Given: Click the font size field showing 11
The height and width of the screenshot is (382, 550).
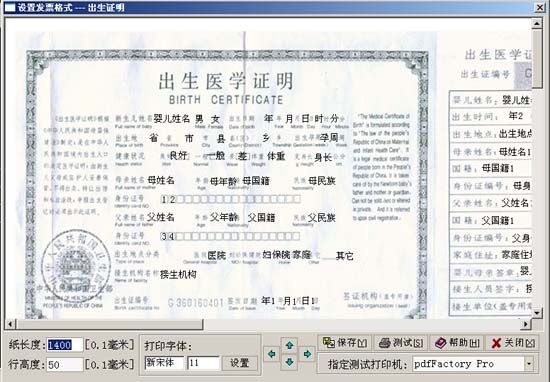Looking at the screenshot, I should [204, 363].
